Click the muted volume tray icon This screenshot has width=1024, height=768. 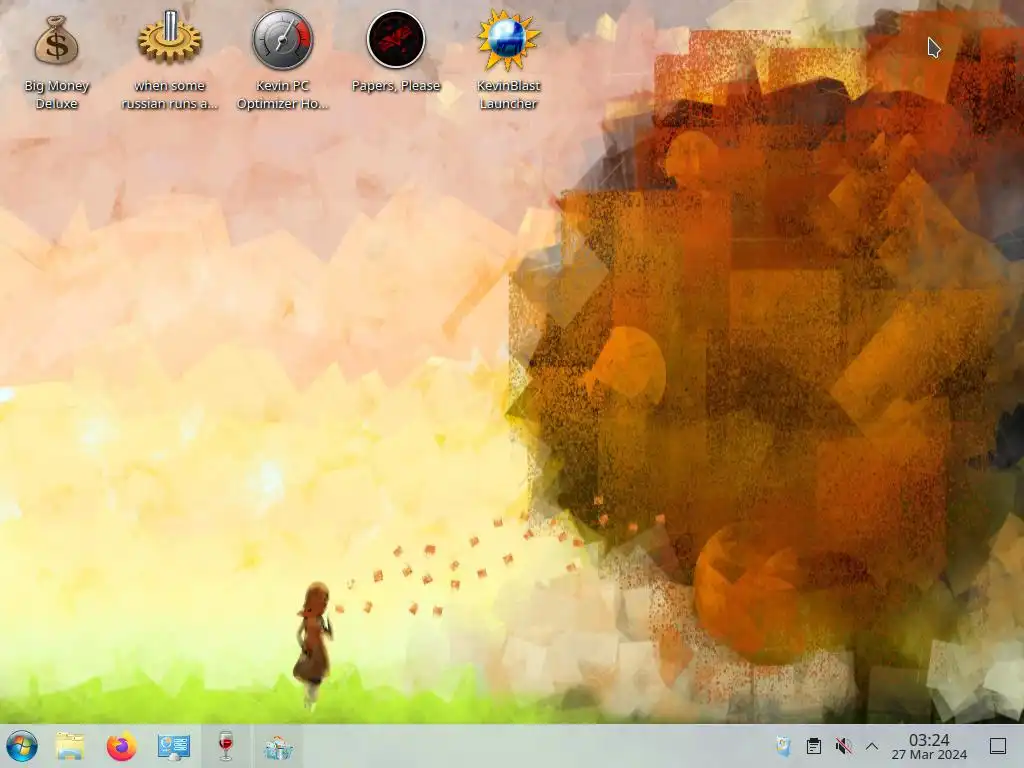844,746
